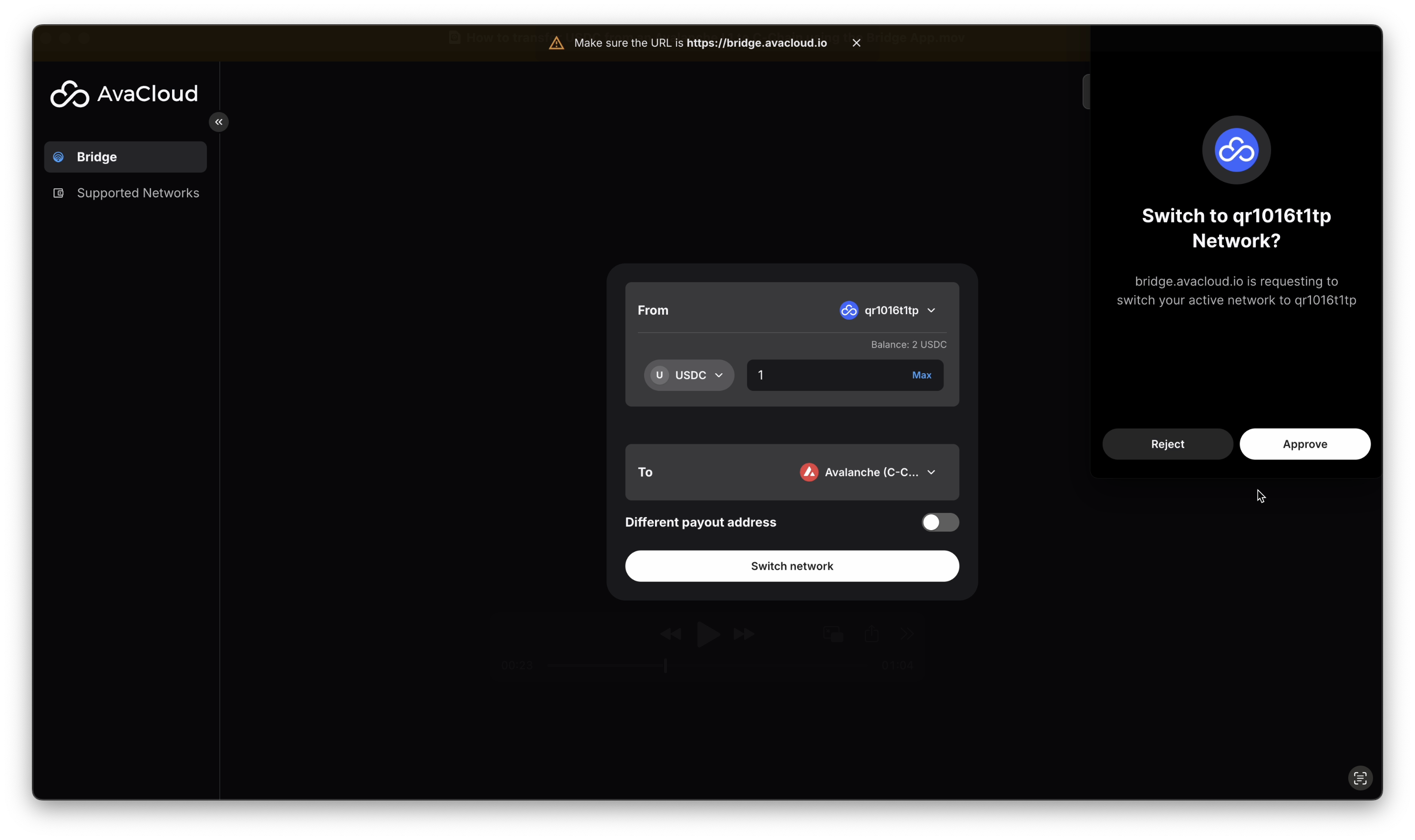Click the qr1016t1tp network icon in the From row
This screenshot has width=1415, height=840.
pos(849,310)
